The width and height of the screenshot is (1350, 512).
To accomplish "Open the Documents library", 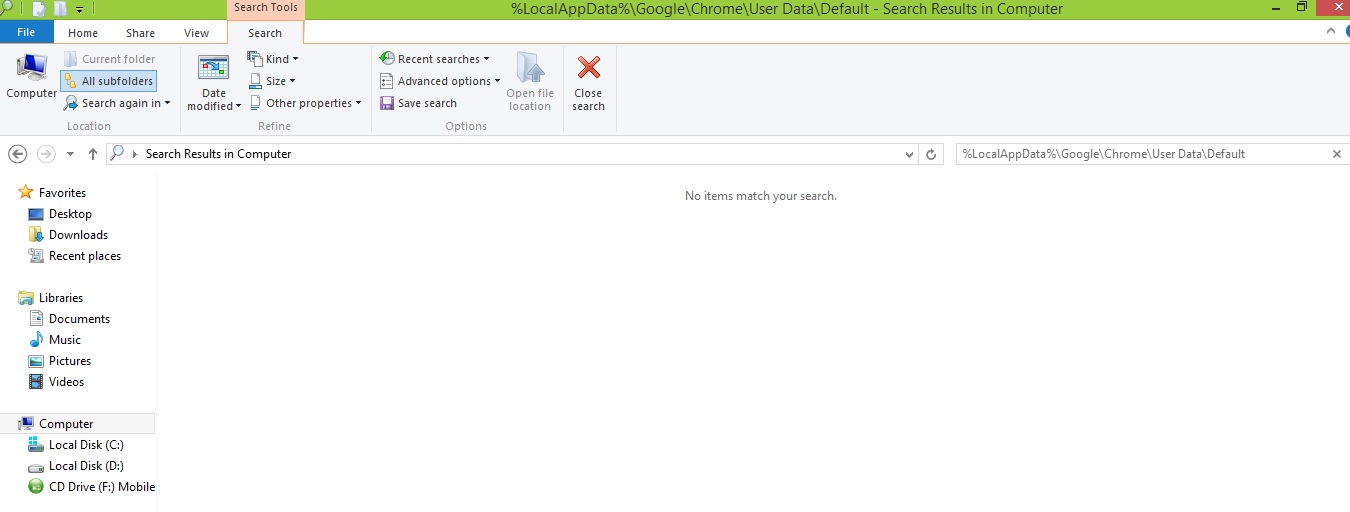I will pos(79,319).
